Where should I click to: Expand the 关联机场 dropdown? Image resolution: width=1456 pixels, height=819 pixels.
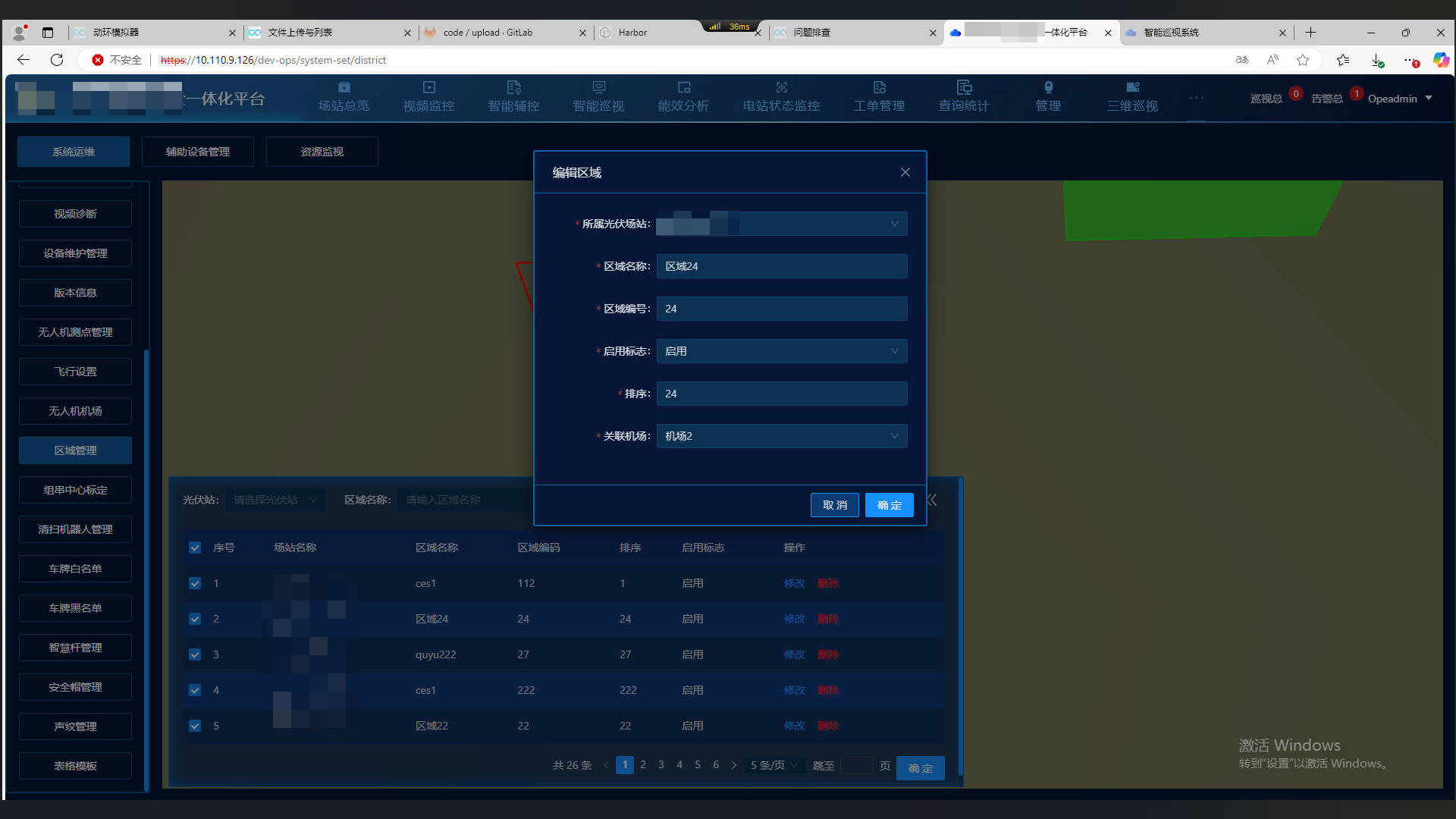(782, 436)
